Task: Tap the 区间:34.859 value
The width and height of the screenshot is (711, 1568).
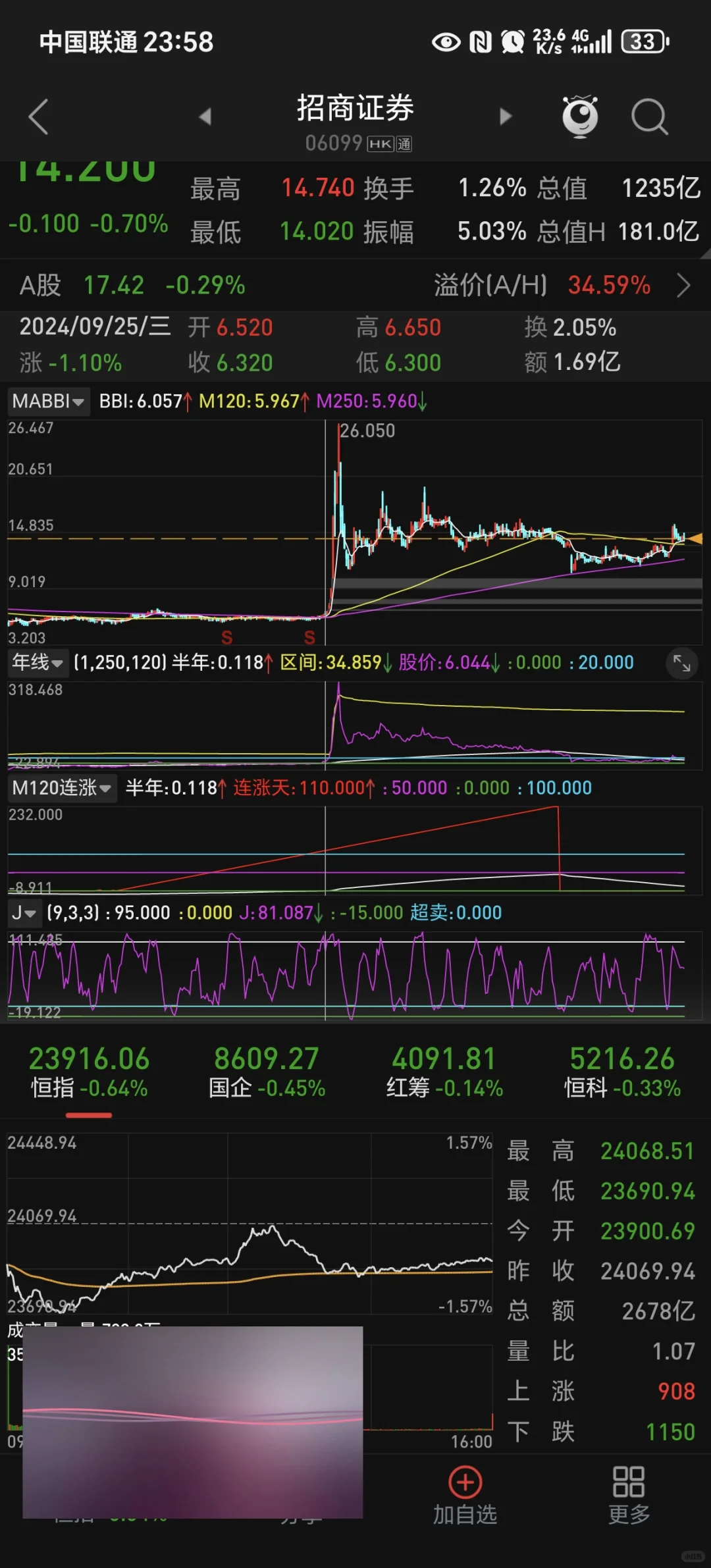Action: (336, 662)
